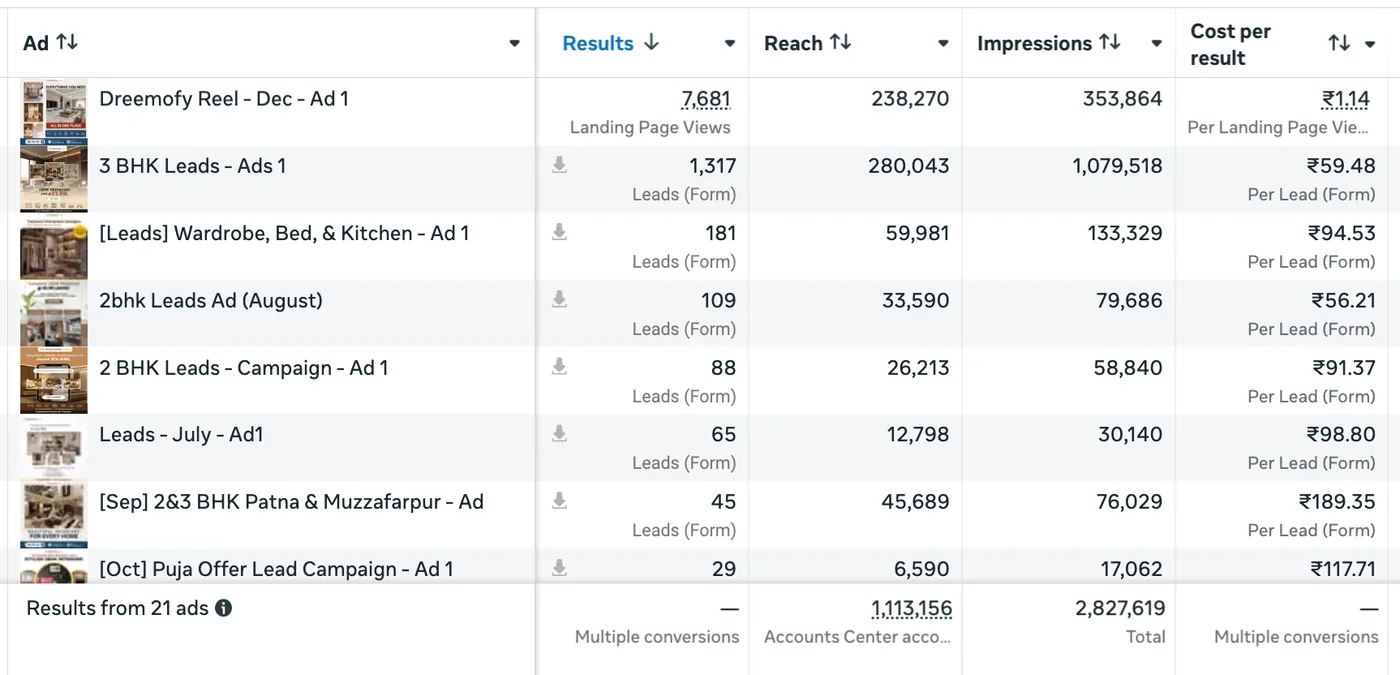Select [Leads] Wardrobe, Bed, & Kitchen - Ad 1
Viewport: 1400px width, 675px height.
coord(284,234)
